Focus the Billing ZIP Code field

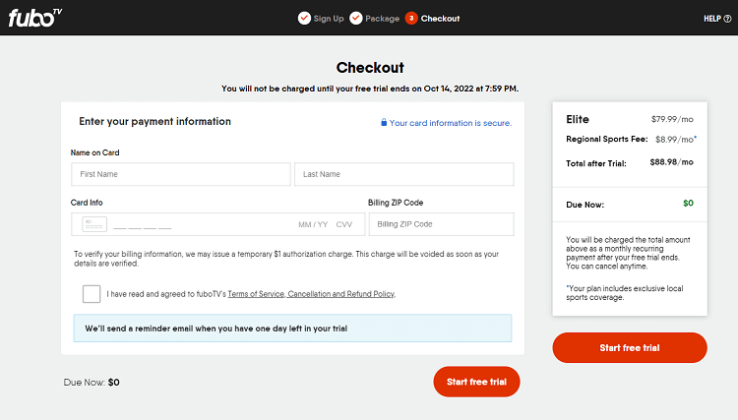(x=441, y=224)
